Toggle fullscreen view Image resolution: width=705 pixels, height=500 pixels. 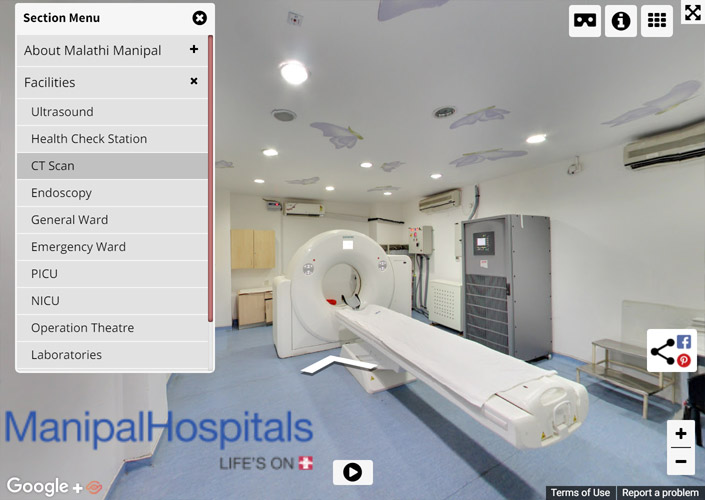[x=693, y=12]
